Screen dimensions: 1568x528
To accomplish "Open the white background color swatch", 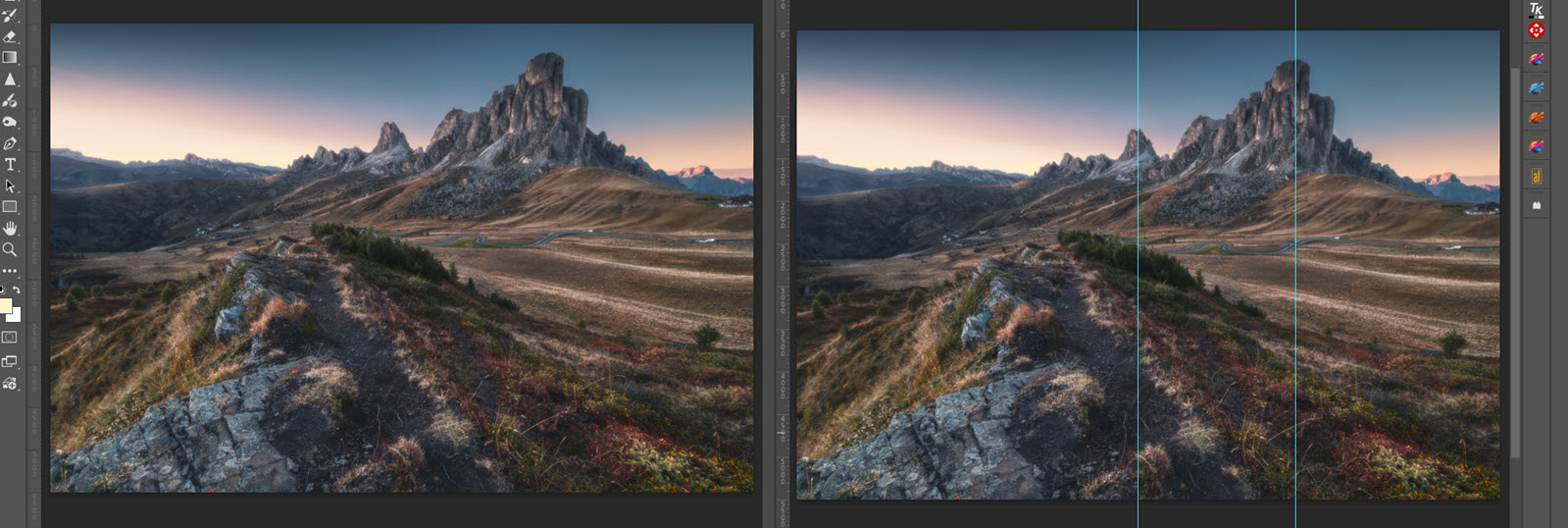I will tap(15, 316).
